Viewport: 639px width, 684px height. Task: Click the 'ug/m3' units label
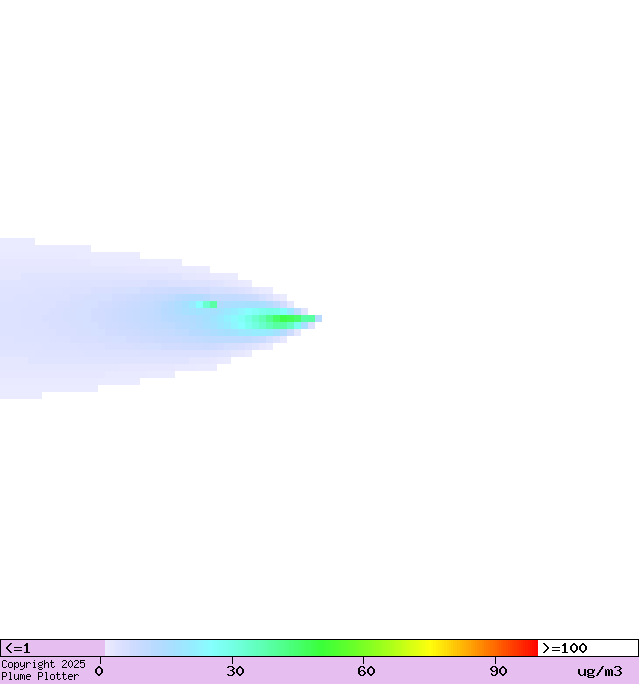tap(600, 671)
